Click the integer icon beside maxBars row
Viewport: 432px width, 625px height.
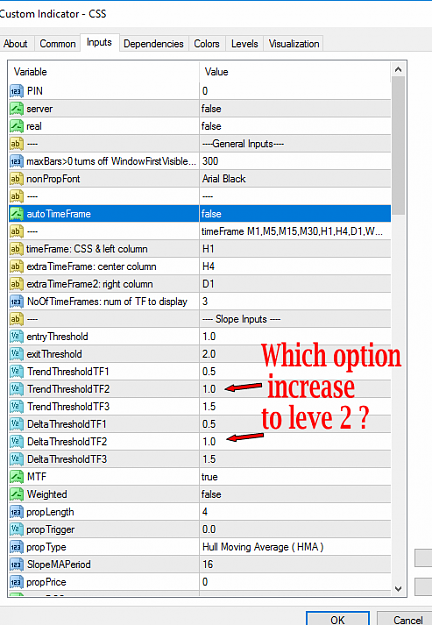(16, 161)
